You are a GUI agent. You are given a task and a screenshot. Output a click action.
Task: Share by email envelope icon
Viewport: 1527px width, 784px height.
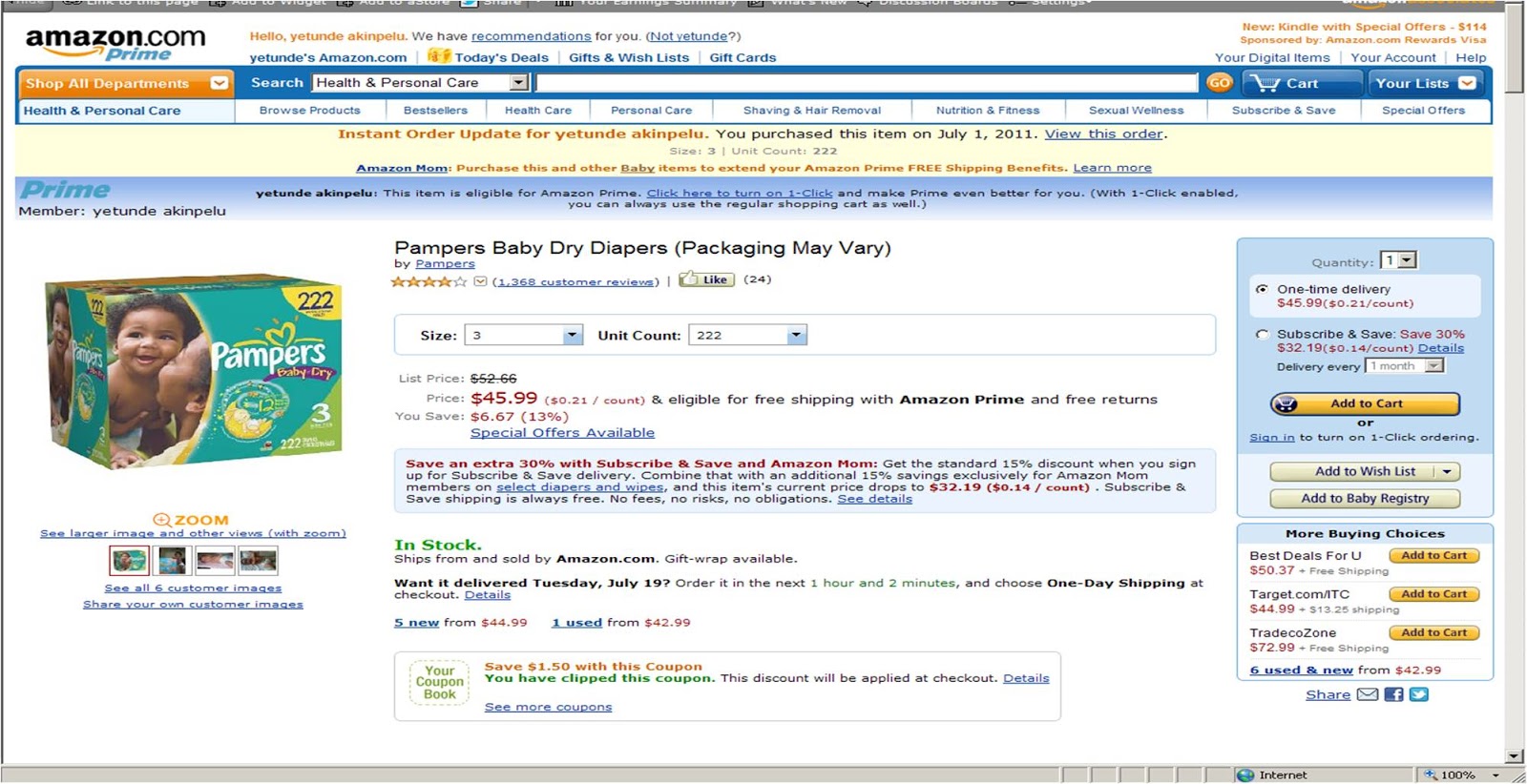click(x=1368, y=694)
